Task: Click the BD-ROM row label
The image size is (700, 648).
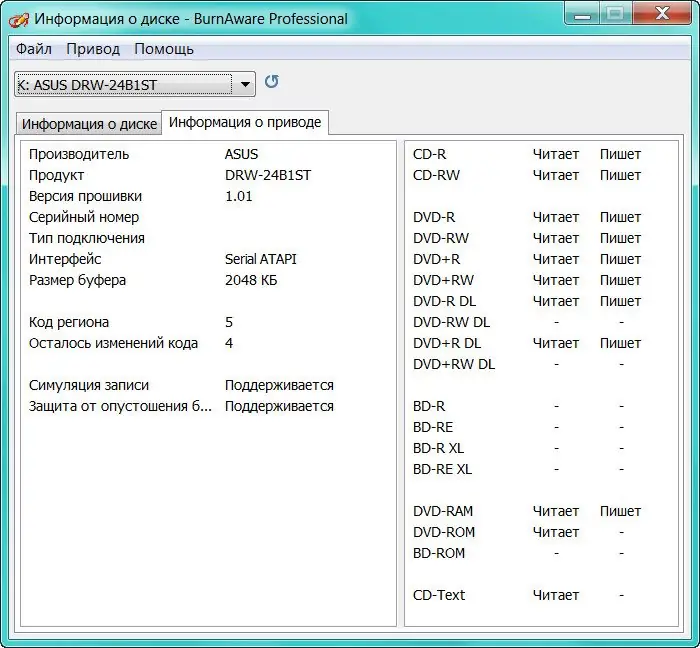Action: click(439, 553)
